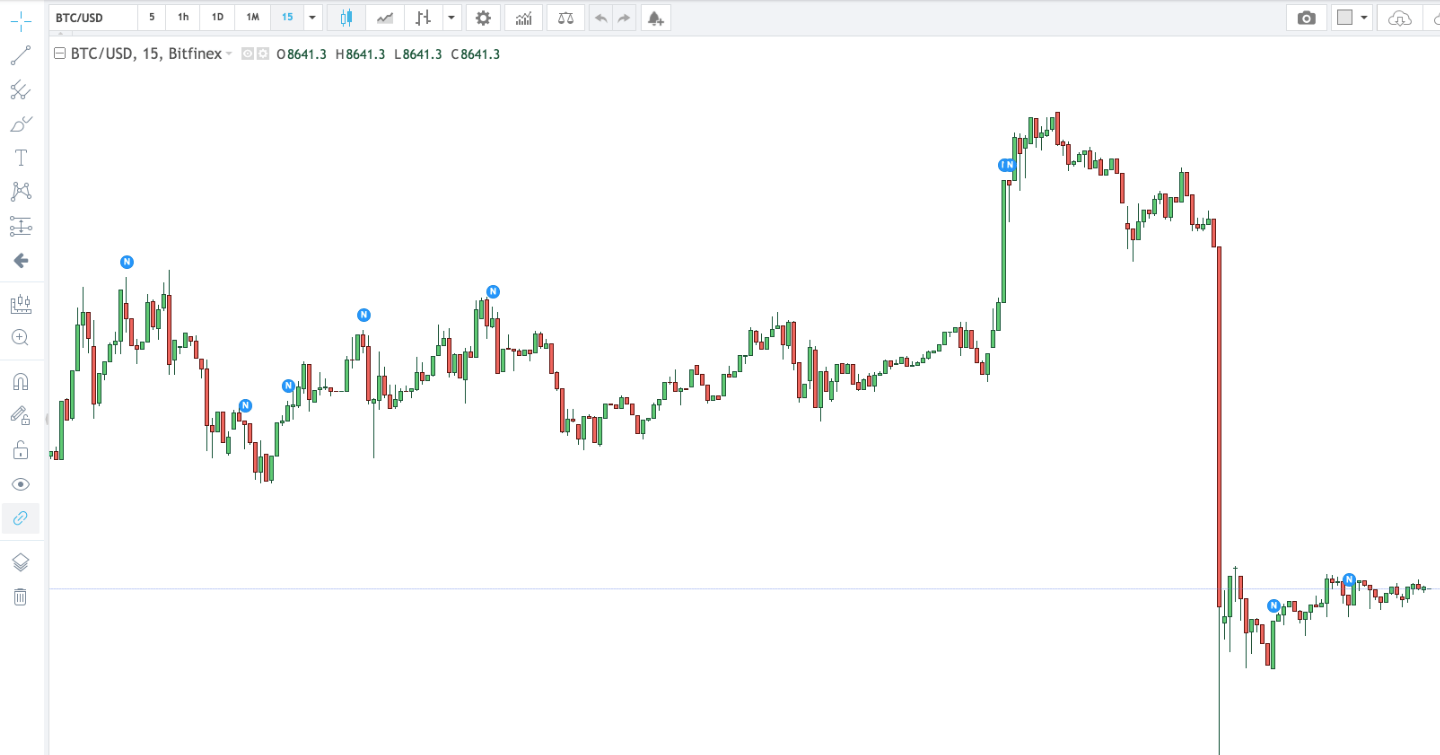Switch to the 5 minute interval

point(152,17)
